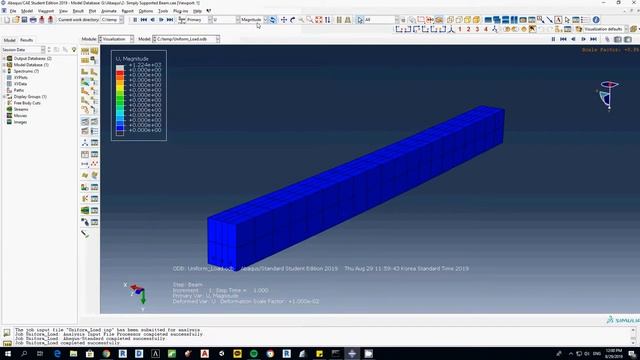
Task: Click the New model database icon
Action: (x=7, y=20)
